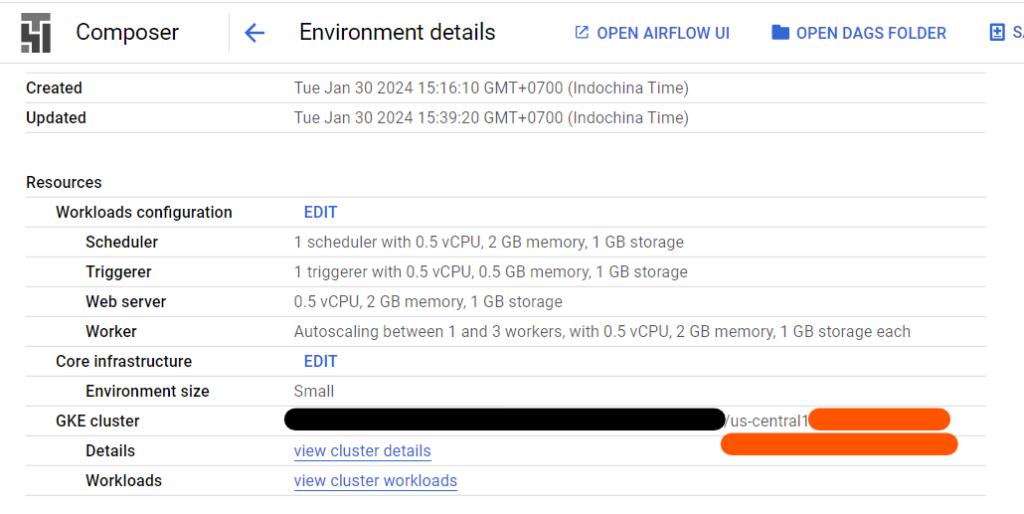This screenshot has width=1024, height=514.
Task: Click the Updated timestamp value
Action: [x=491, y=118]
